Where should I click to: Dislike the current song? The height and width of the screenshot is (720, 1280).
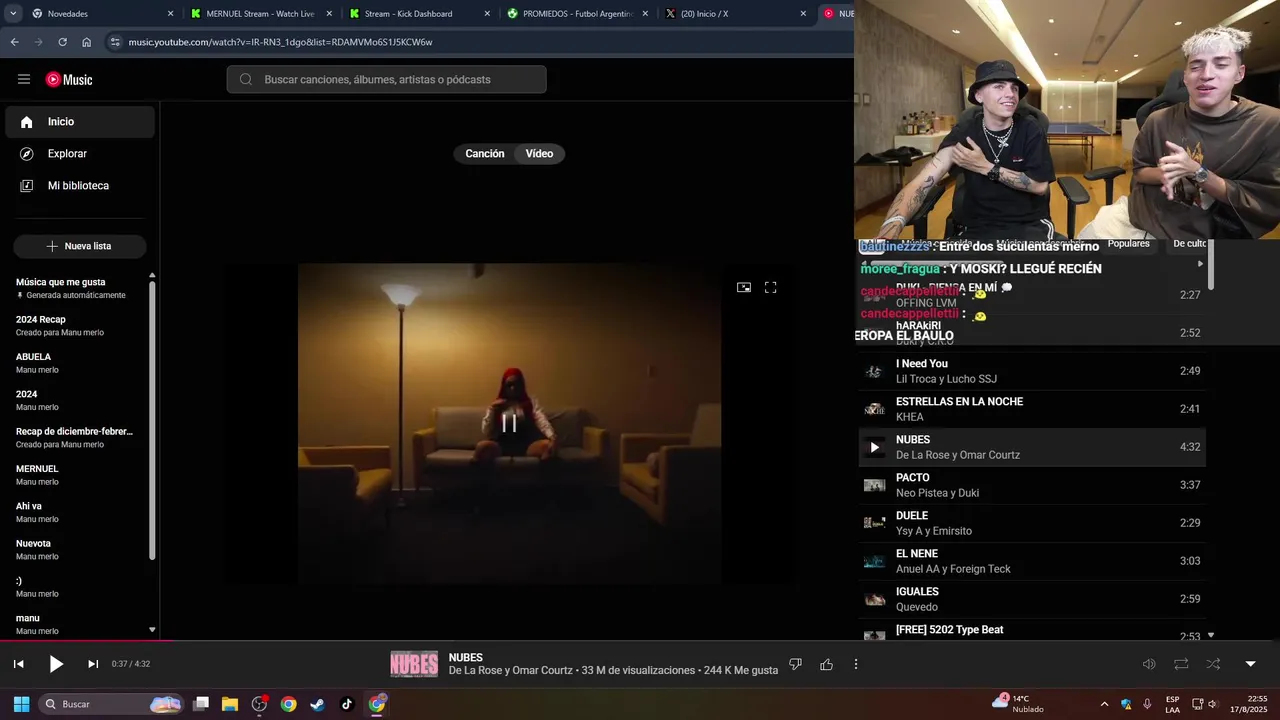click(x=795, y=664)
